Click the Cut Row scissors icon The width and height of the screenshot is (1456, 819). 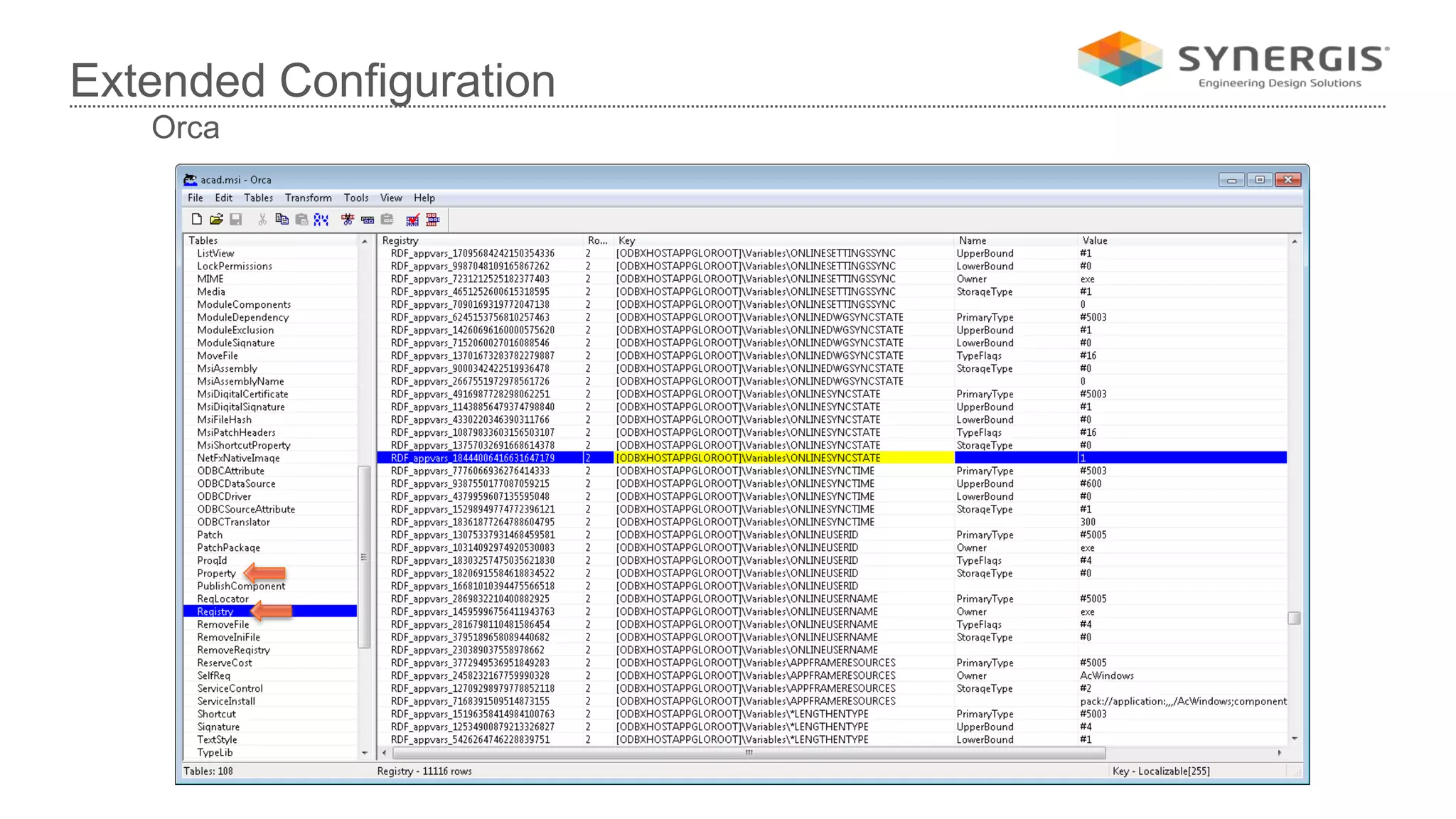(x=348, y=220)
